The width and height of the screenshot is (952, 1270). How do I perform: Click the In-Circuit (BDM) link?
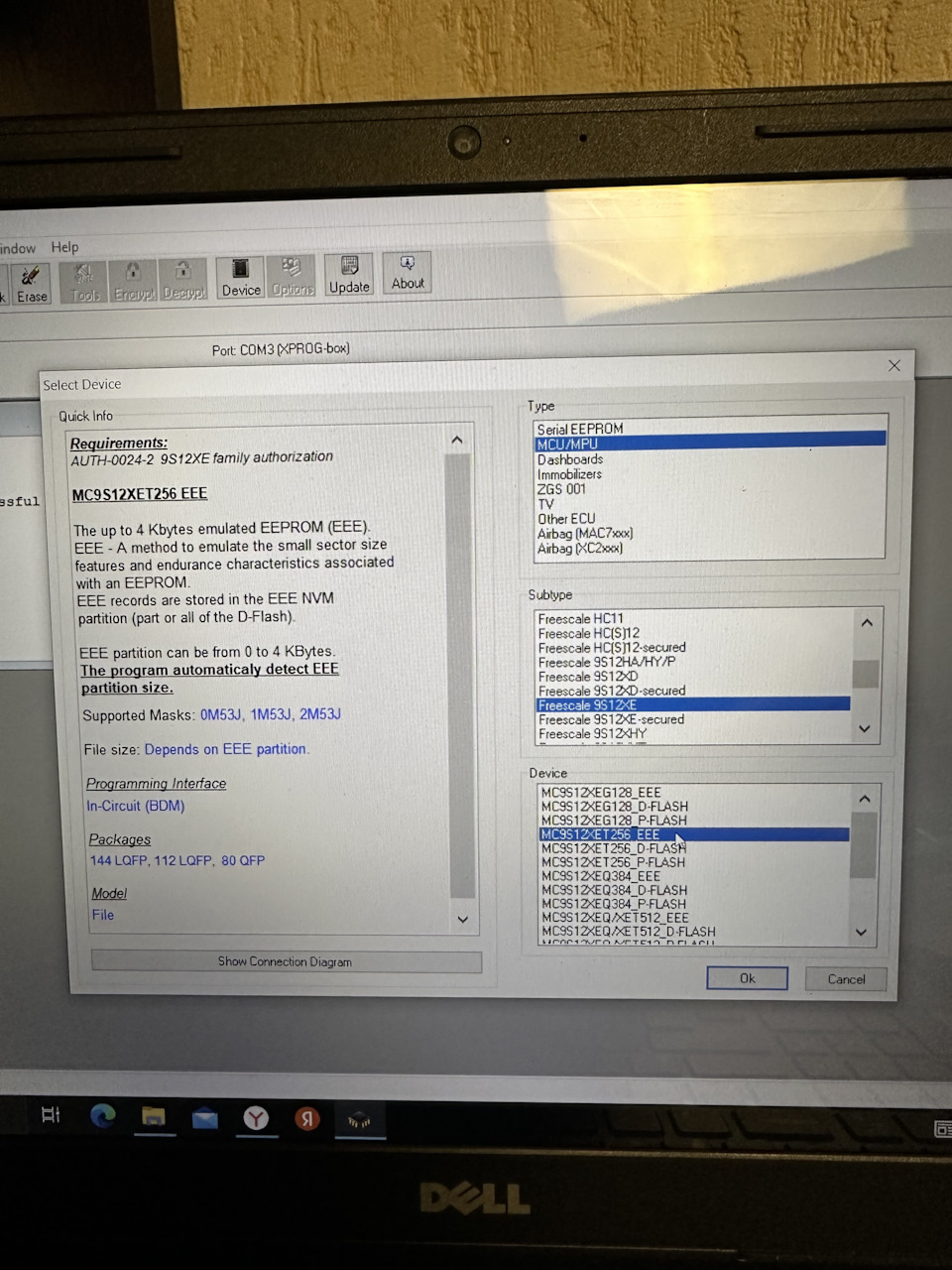point(136,806)
